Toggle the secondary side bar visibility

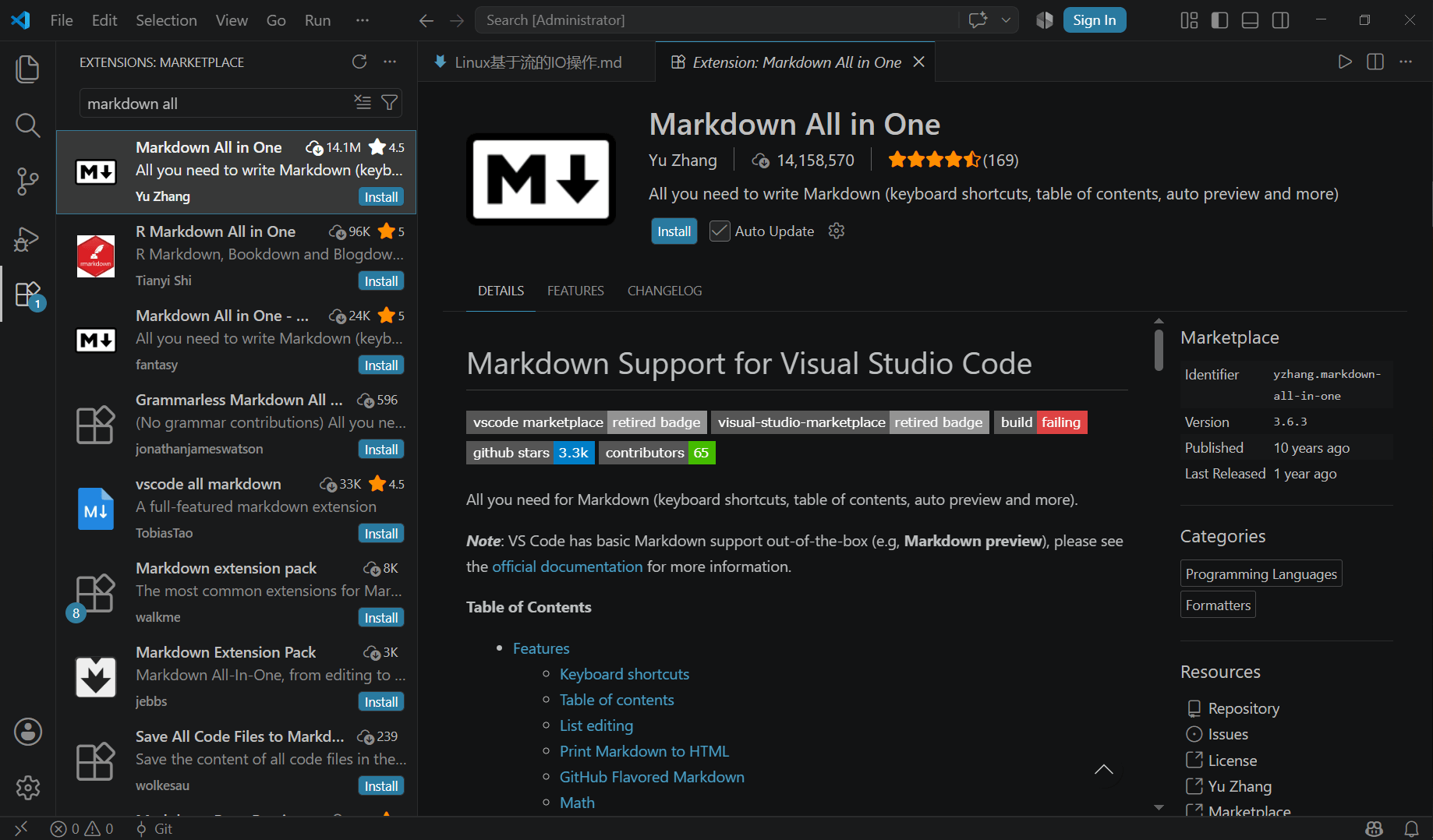pos(1280,20)
